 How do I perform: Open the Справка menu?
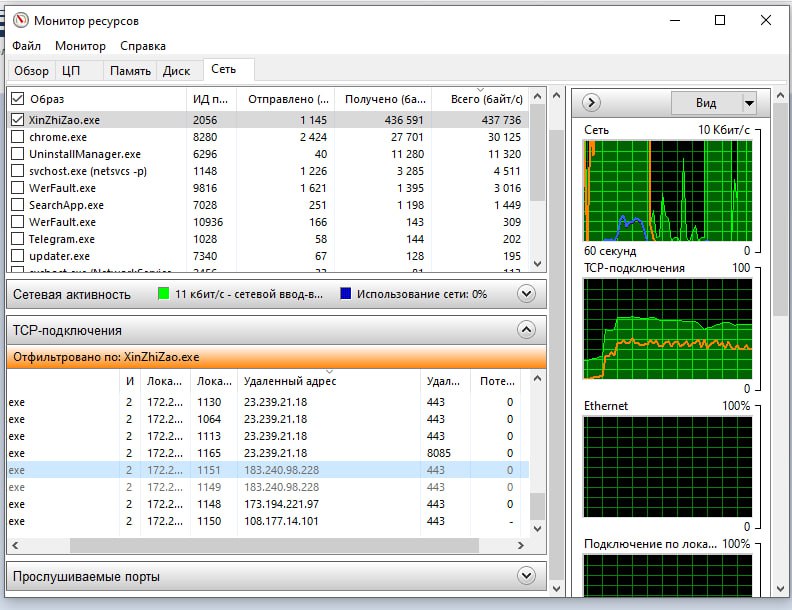pyautogui.click(x=143, y=46)
